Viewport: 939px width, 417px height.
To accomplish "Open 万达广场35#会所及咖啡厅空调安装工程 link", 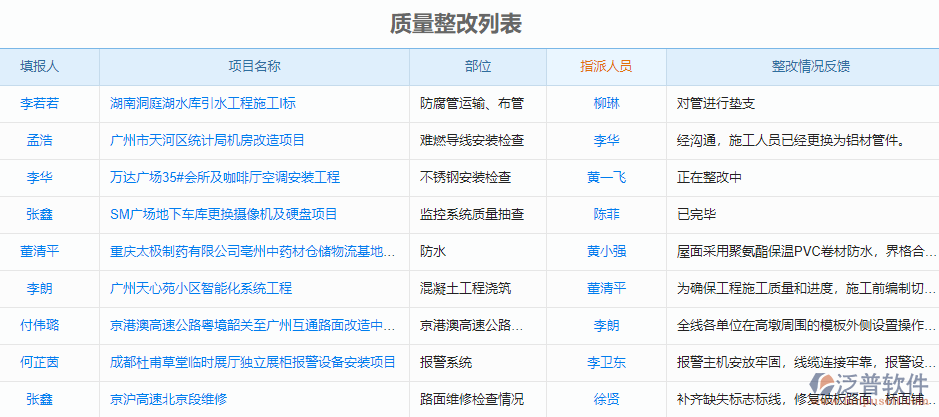I will click(x=225, y=177).
